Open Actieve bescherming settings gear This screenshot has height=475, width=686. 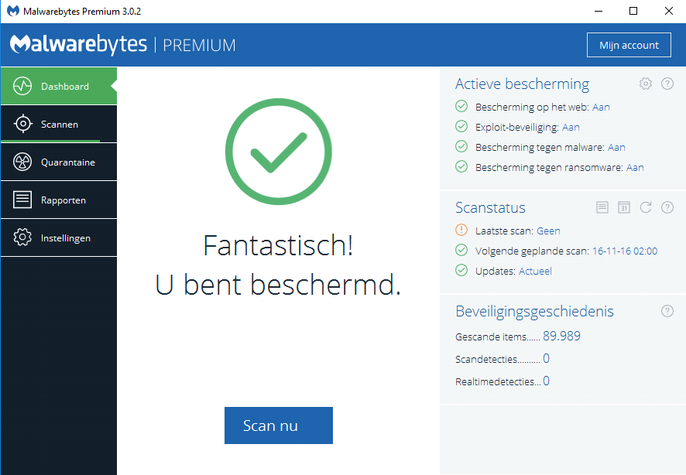click(646, 84)
